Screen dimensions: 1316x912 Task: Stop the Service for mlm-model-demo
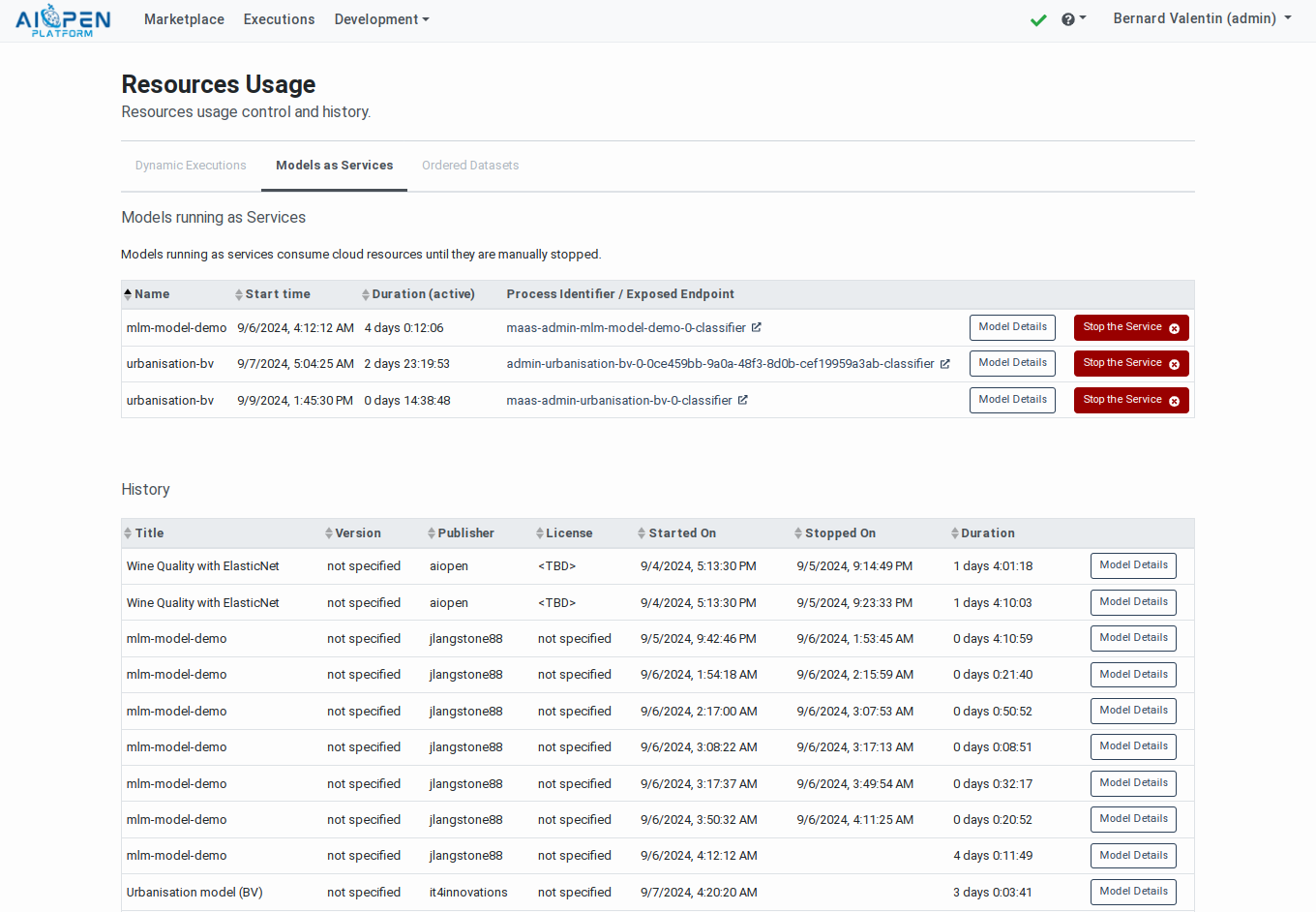tap(1130, 327)
